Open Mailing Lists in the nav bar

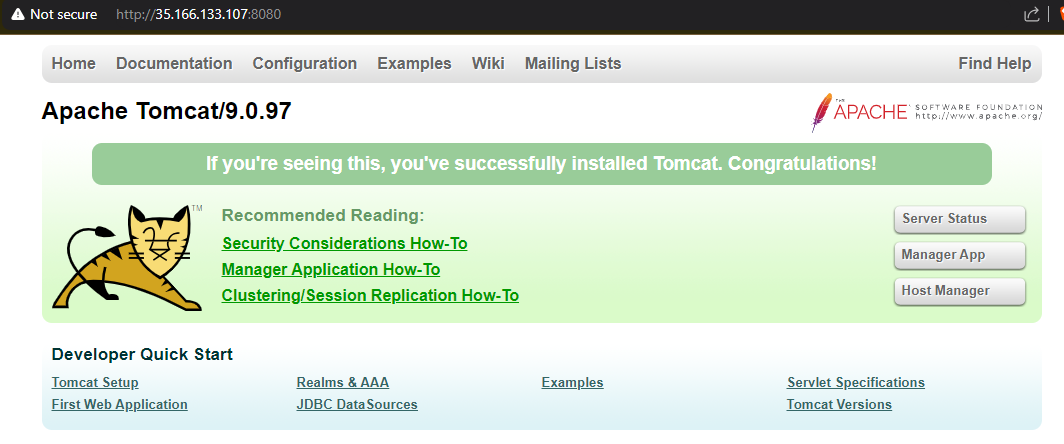click(572, 64)
